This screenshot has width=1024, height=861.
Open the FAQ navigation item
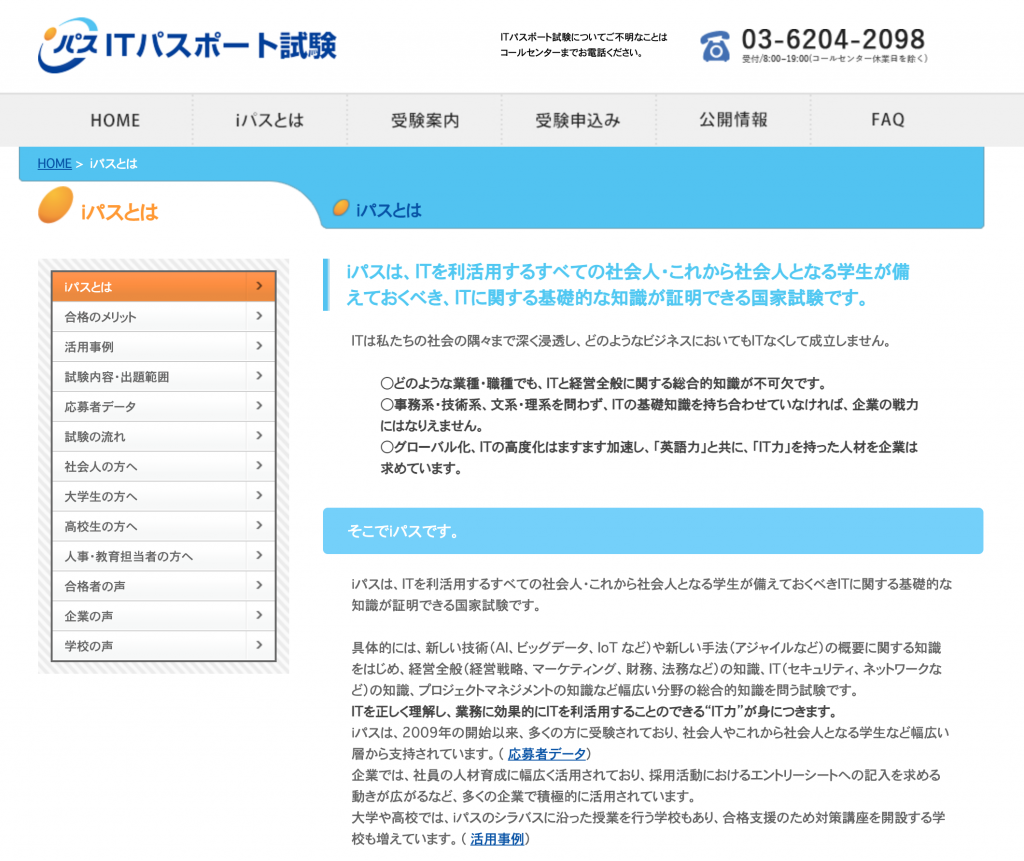tap(888, 120)
